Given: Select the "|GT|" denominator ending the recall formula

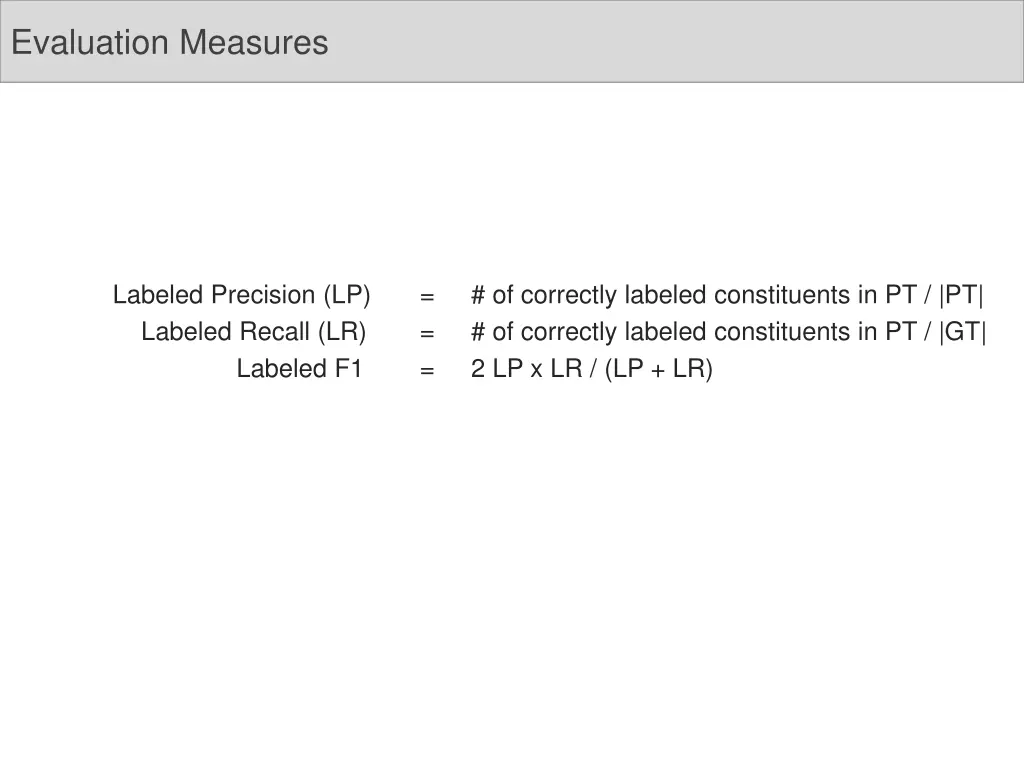Looking at the screenshot, I should [963, 332].
